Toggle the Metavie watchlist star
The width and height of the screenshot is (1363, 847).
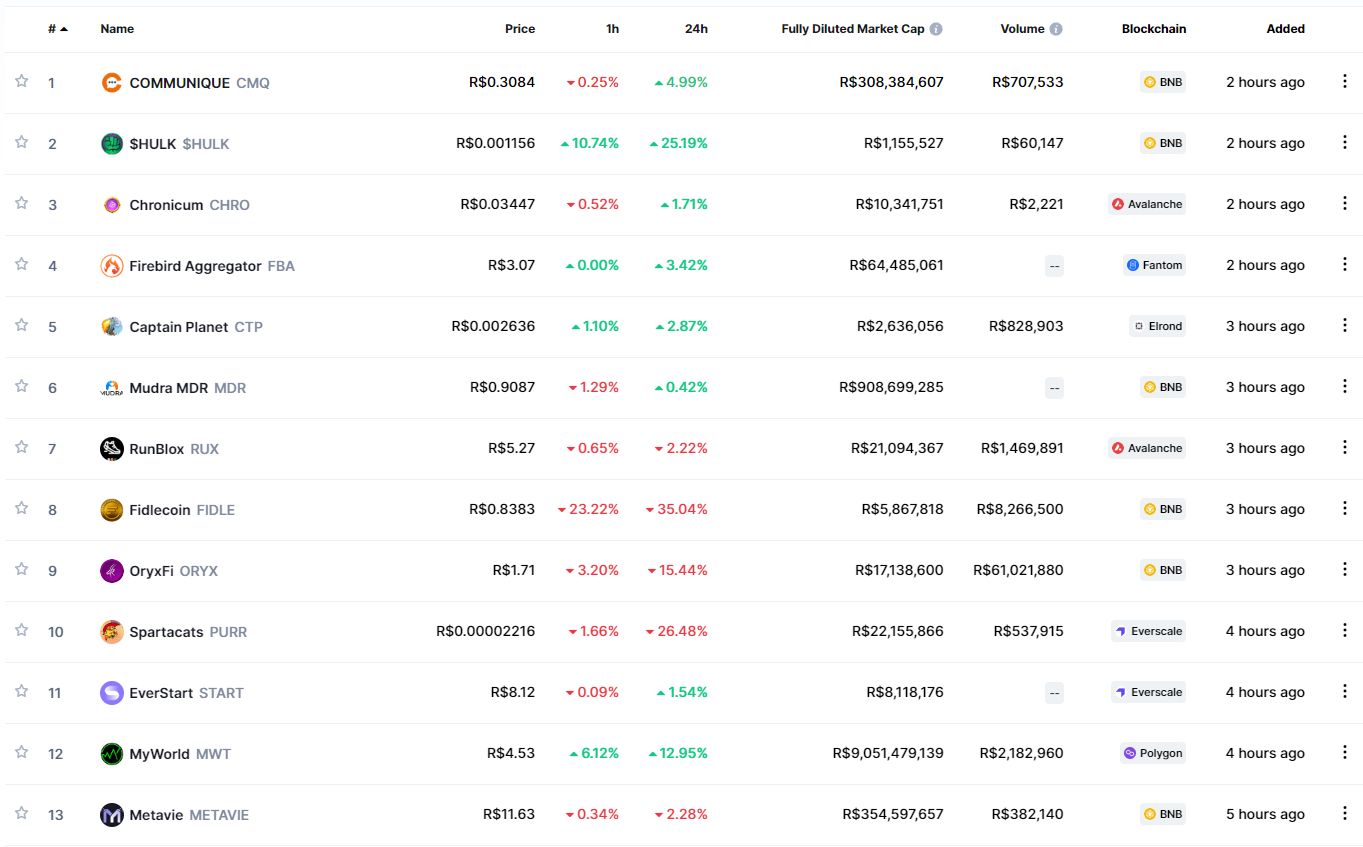21,813
